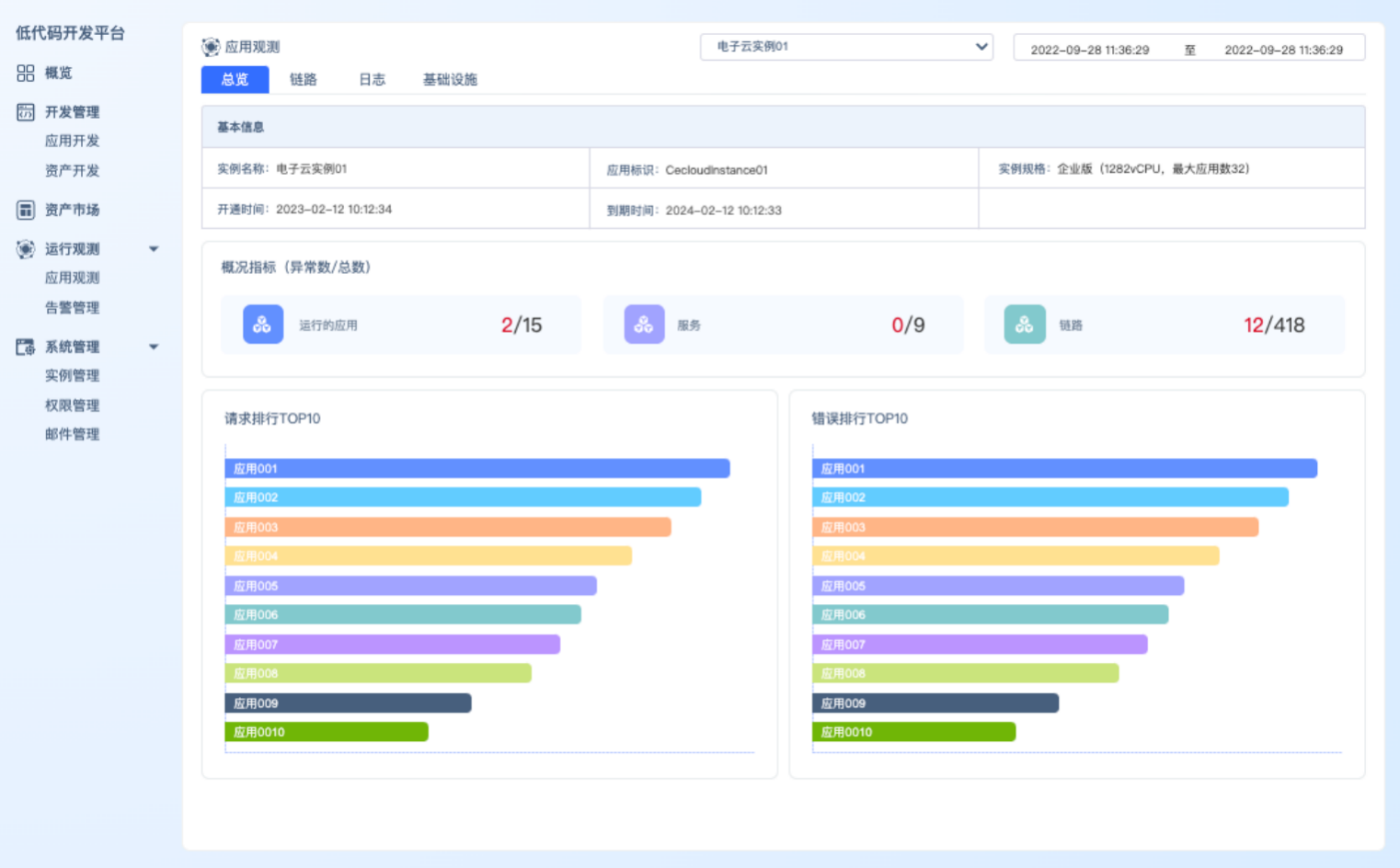Click 应用004 yellow bar in 错误排行TOP10
The height and width of the screenshot is (868, 1400).
point(1016,556)
